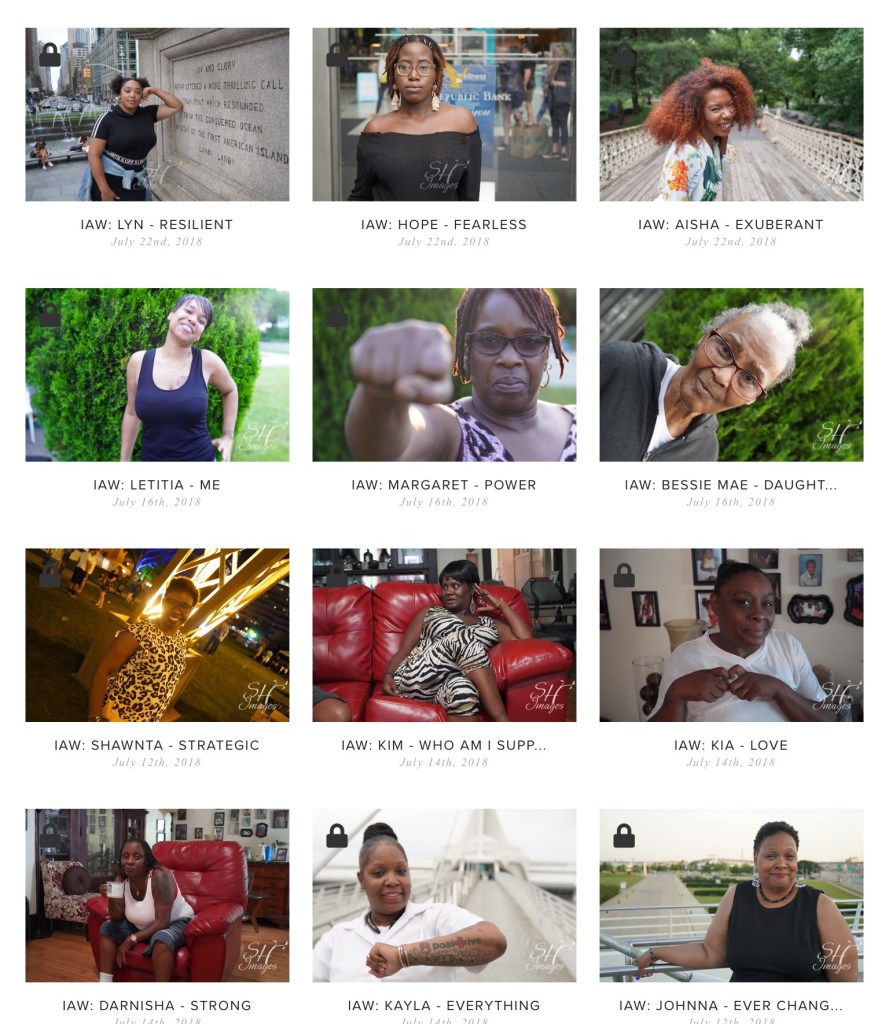Open the IAW: Hope - Fearless title link
889x1024 pixels.
(x=444, y=225)
